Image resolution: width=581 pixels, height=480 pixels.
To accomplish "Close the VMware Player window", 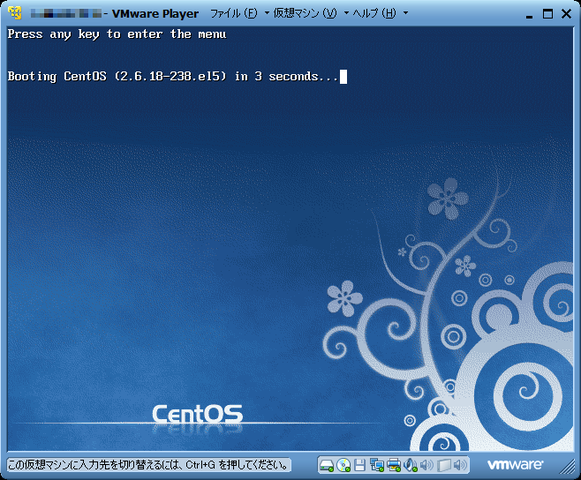I will click(x=566, y=14).
